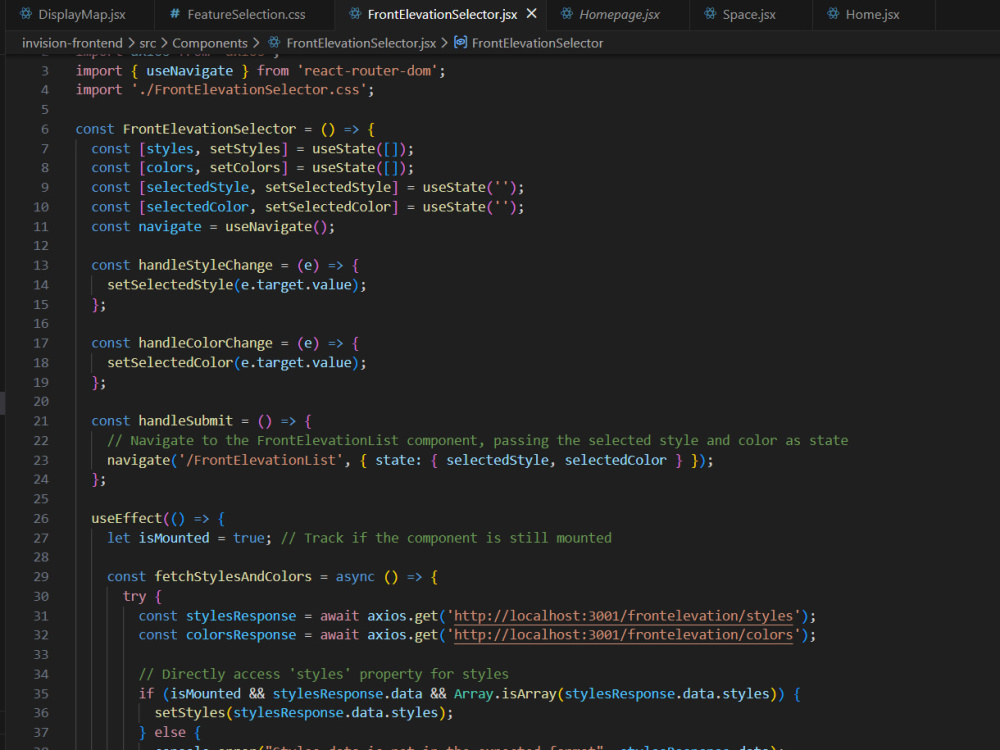Open the FeatureSelection.css tab
Image resolution: width=1000 pixels, height=750 pixels.
click(x=246, y=14)
